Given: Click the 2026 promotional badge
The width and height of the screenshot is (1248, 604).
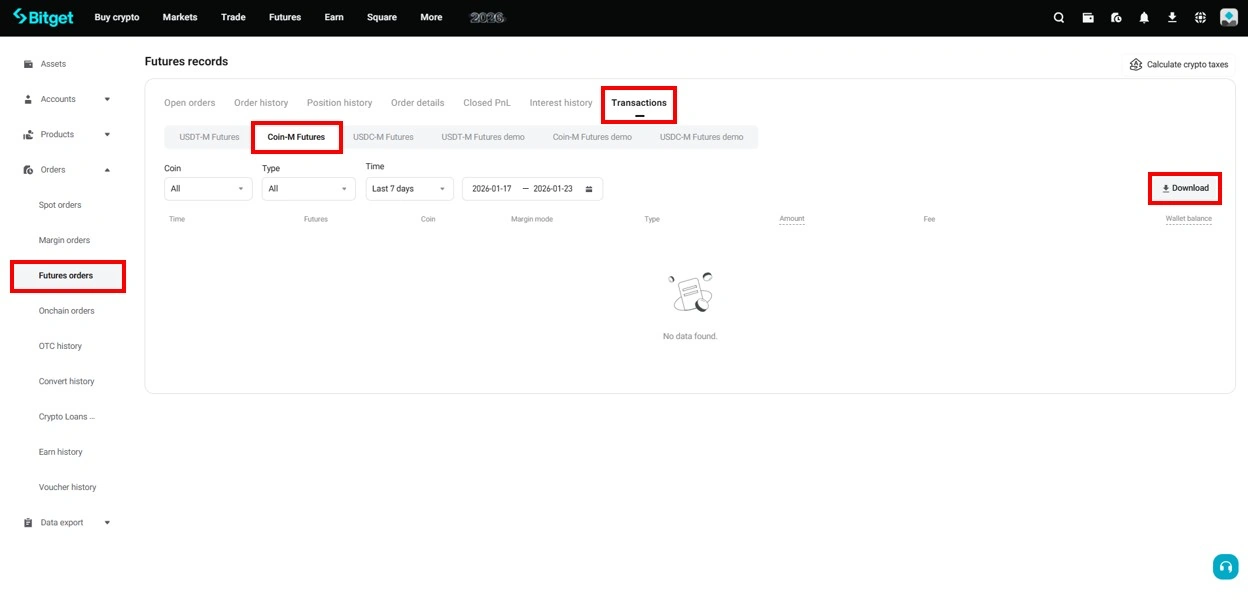Looking at the screenshot, I should tap(487, 17).
